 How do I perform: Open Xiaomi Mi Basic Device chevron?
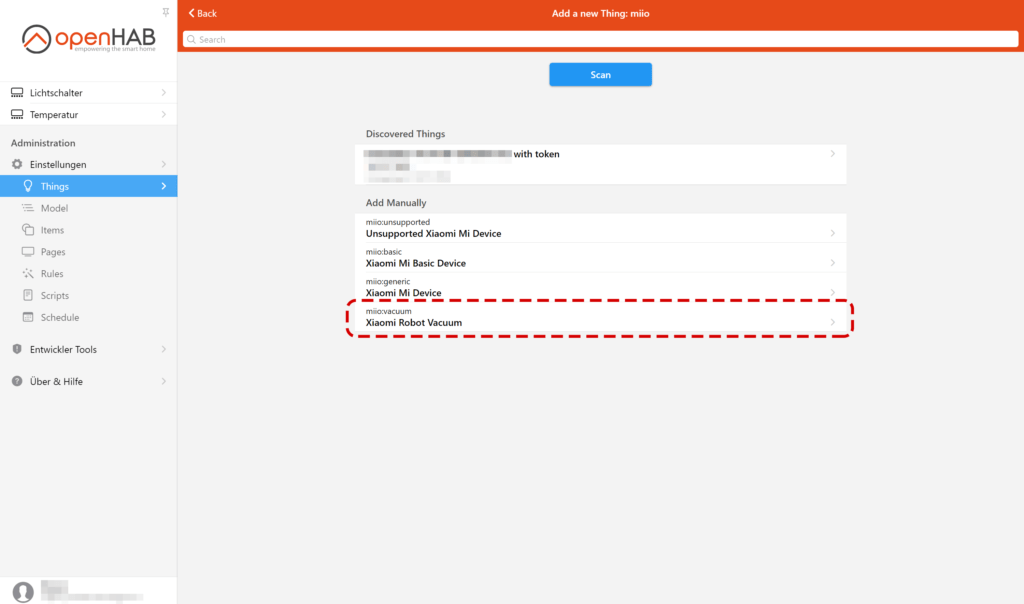point(833,262)
